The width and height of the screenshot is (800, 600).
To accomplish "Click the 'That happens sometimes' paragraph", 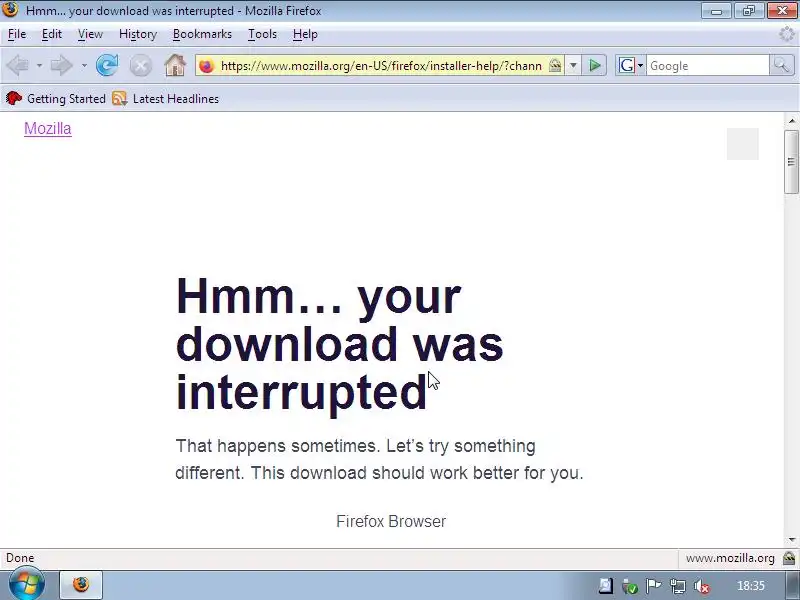I will pos(379,459).
